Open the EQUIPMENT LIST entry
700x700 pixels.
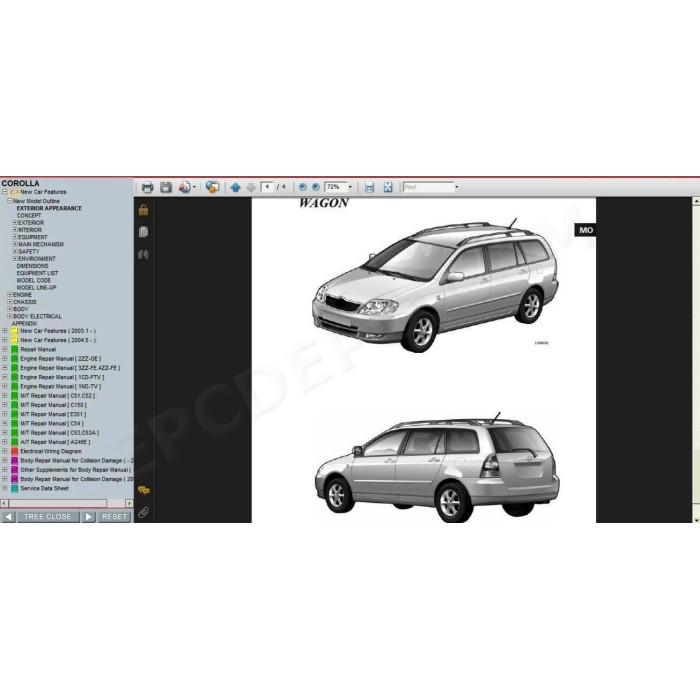(38, 273)
